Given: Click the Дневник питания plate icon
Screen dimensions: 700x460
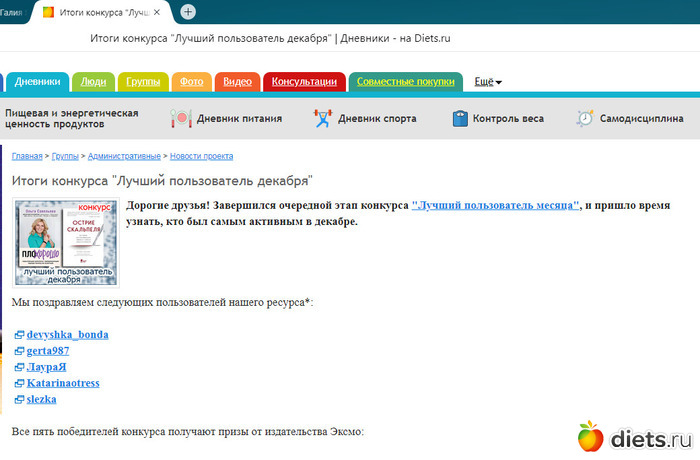Looking at the screenshot, I should [181, 118].
